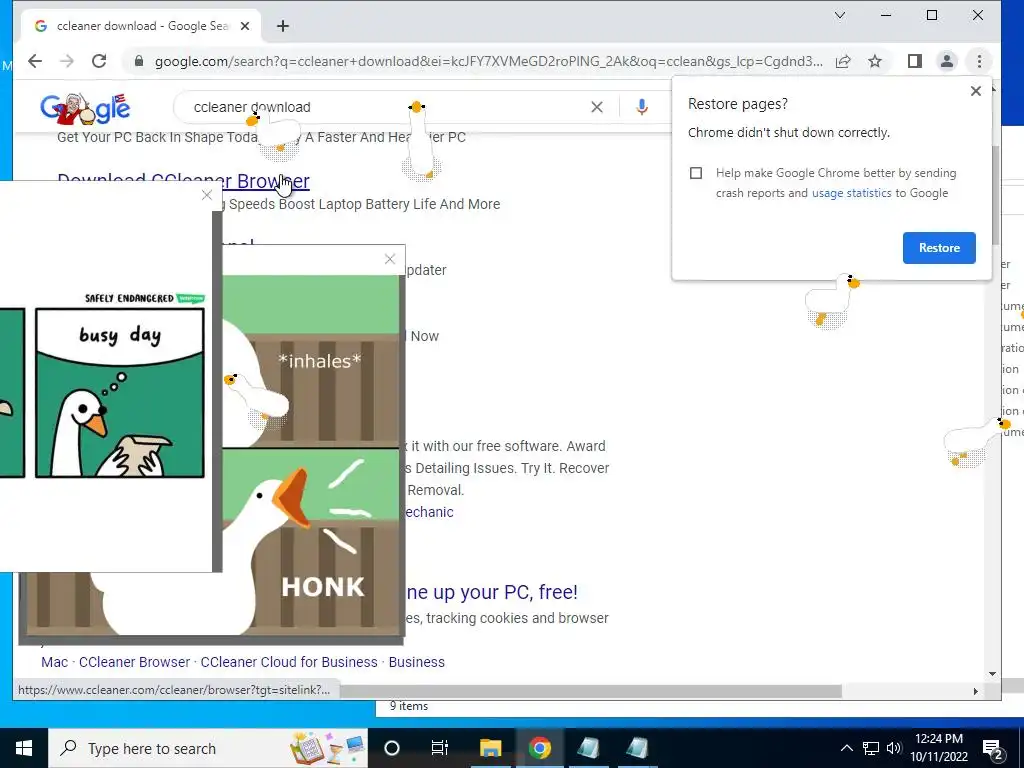The width and height of the screenshot is (1024, 768).
Task: Click the goose walking below the Restore popup
Action: [x=831, y=300]
